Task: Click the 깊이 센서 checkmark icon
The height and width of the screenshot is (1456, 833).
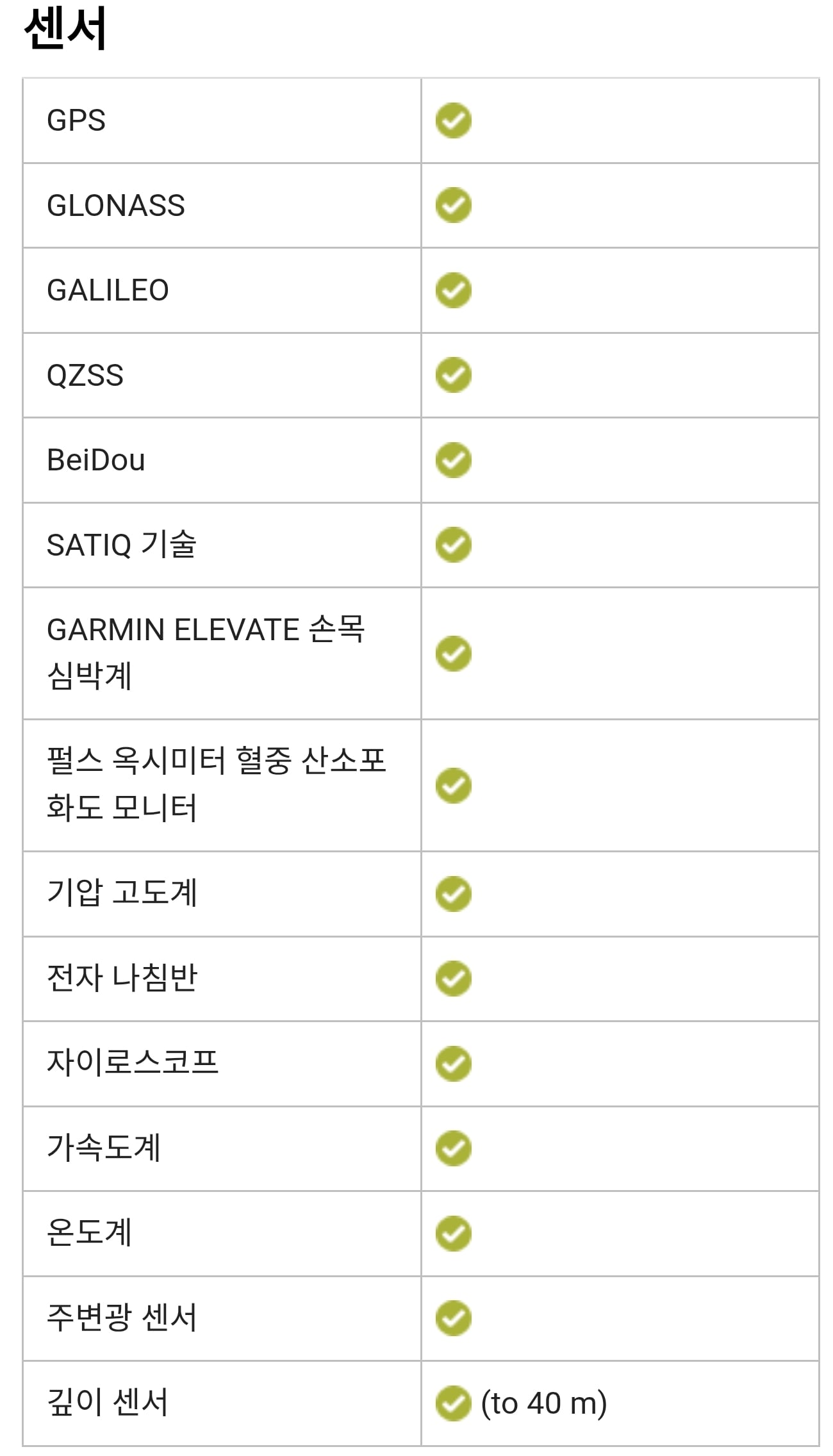Action: (x=453, y=1403)
